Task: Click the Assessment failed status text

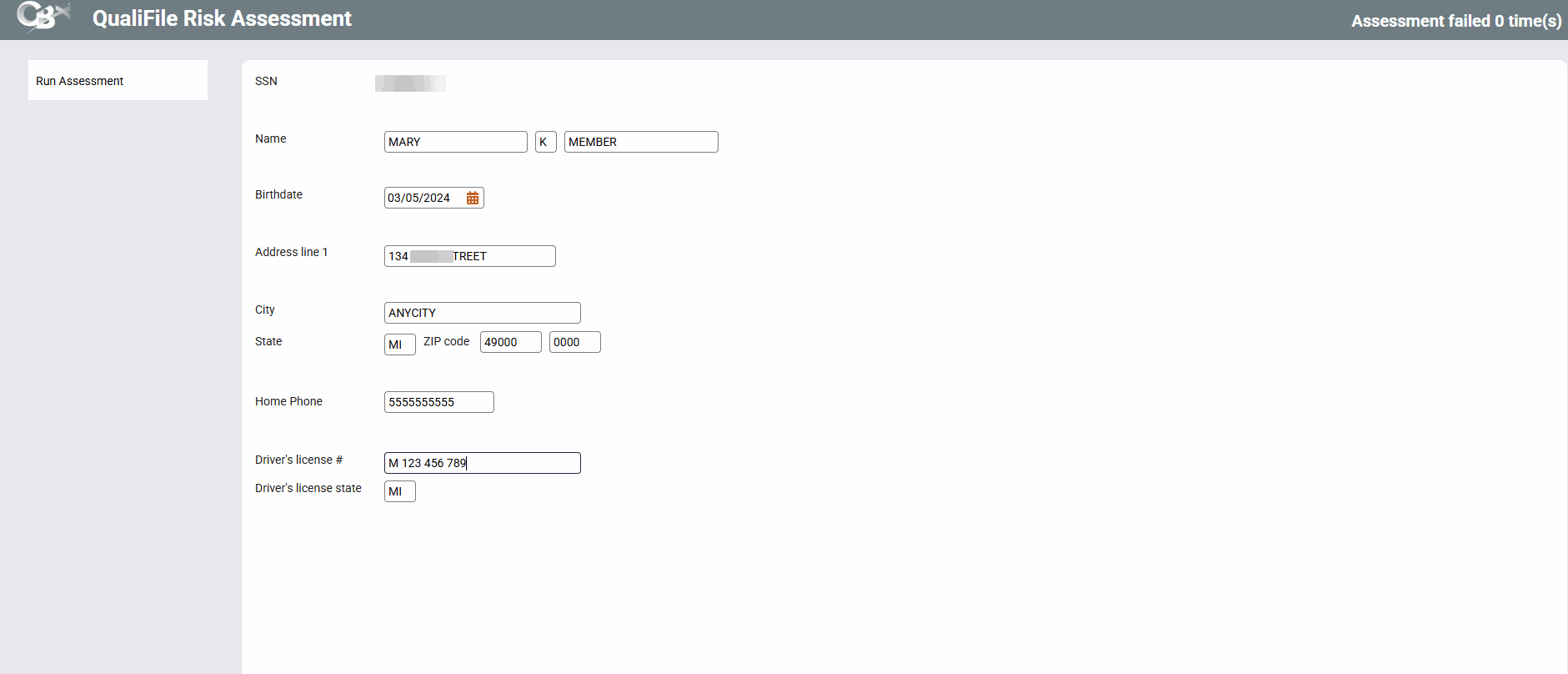Action: 1455,21
